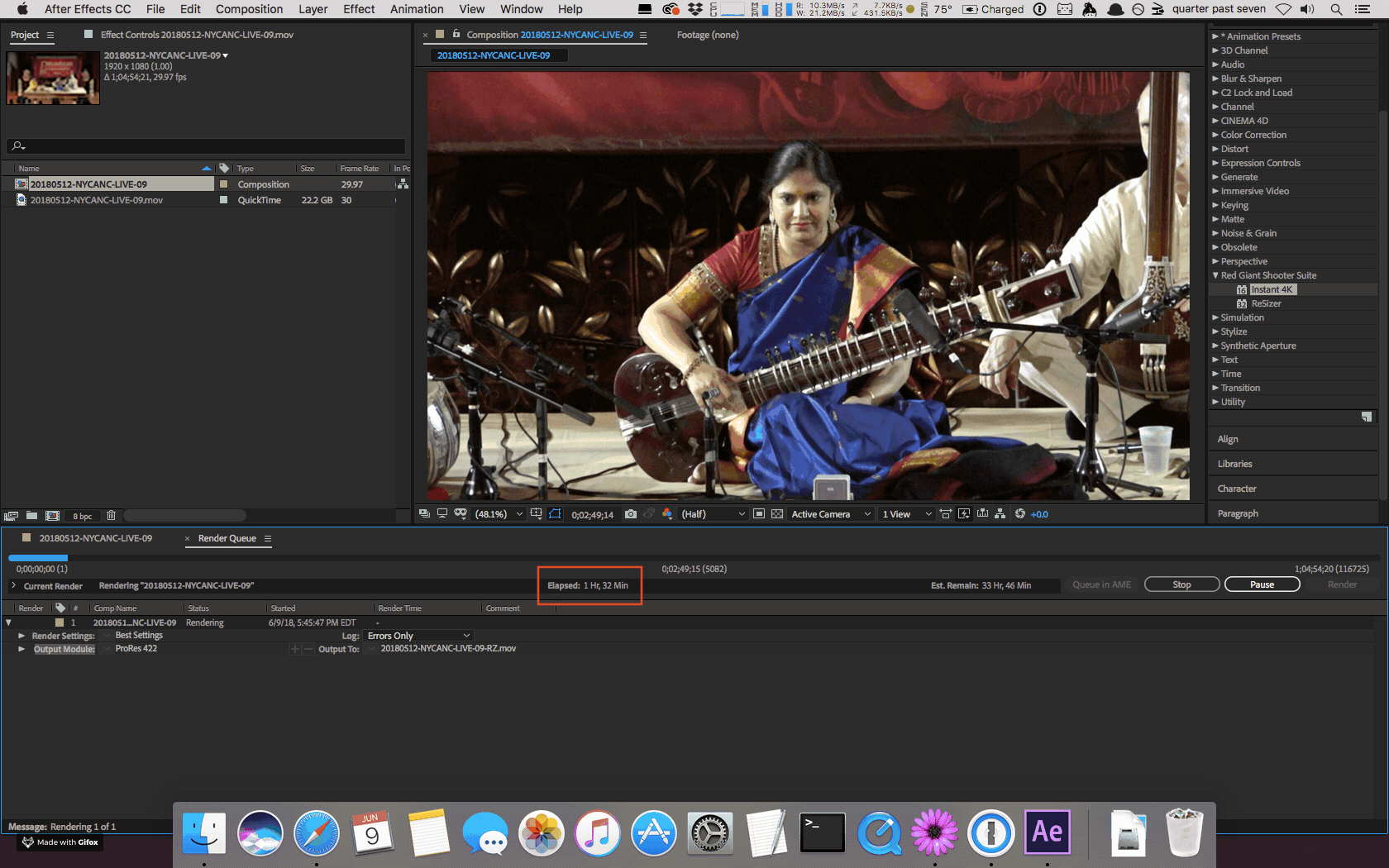
Task: Open the Composition menu in the menu bar
Action: click(249, 9)
